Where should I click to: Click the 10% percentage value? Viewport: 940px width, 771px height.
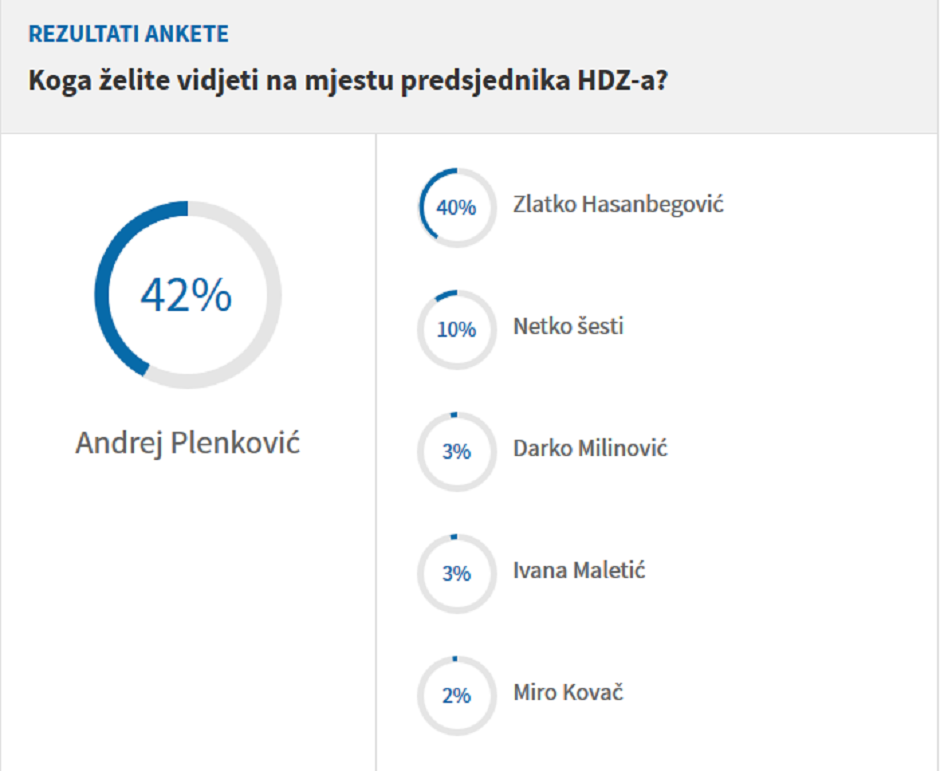click(x=457, y=330)
